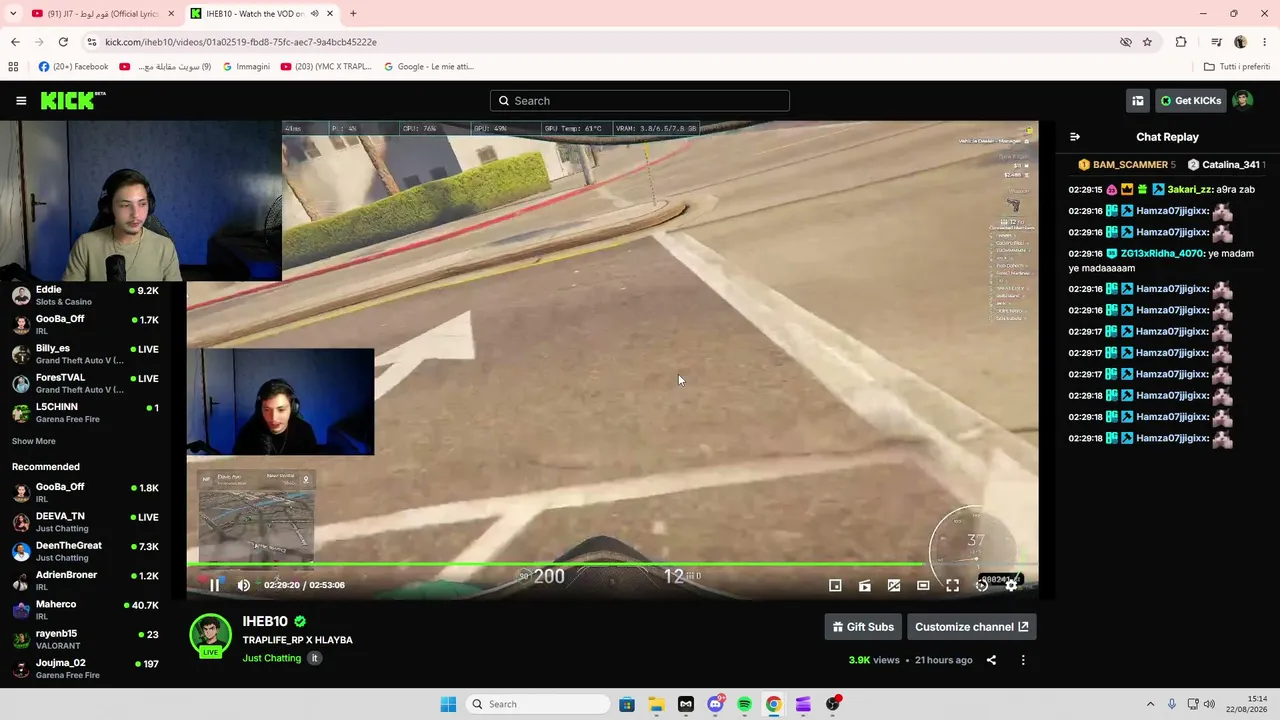Open the VOD three-dot options menu
Image resolution: width=1280 pixels, height=720 pixels.
click(x=1023, y=660)
